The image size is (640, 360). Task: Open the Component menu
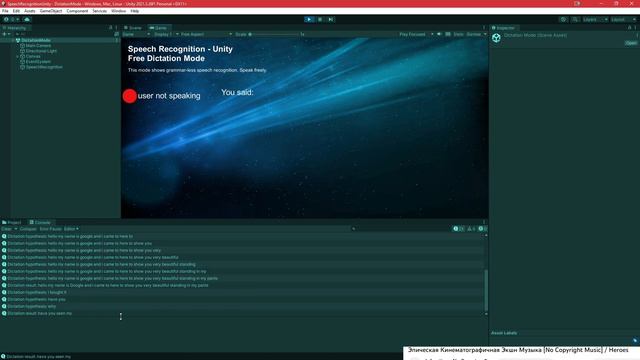77,11
